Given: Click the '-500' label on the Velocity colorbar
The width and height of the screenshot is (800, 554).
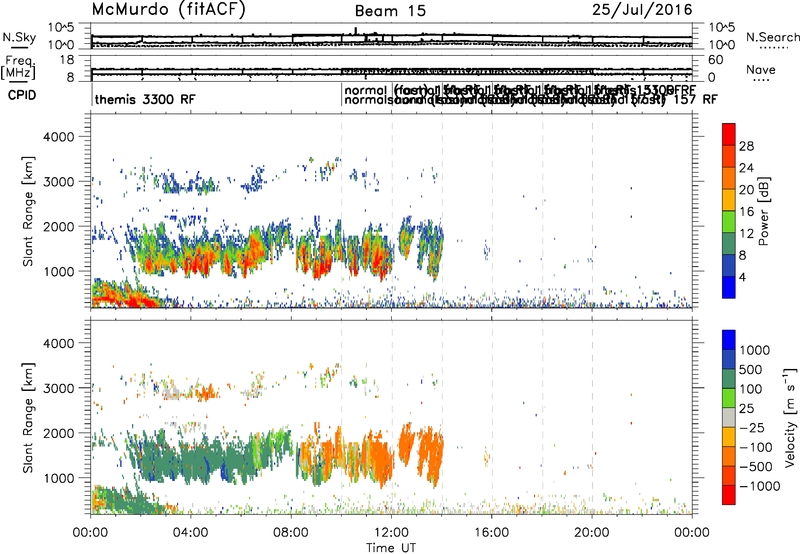Looking at the screenshot, I should [x=756, y=467].
